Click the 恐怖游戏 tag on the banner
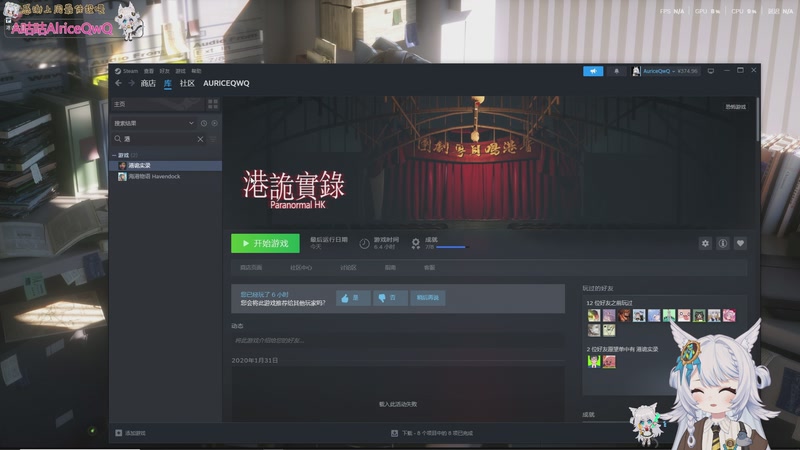This screenshot has height=450, width=800. tap(735, 107)
